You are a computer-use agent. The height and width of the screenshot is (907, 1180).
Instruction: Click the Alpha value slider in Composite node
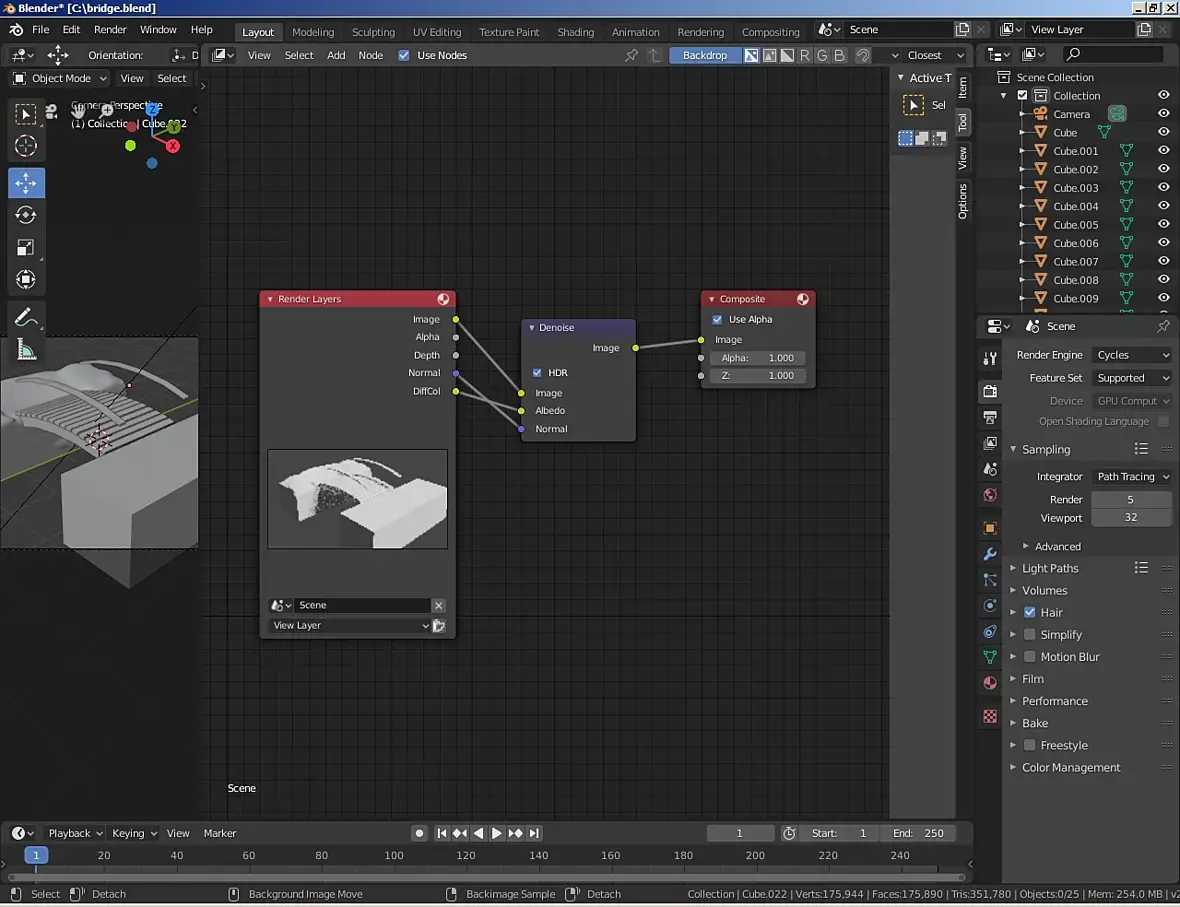tap(757, 358)
